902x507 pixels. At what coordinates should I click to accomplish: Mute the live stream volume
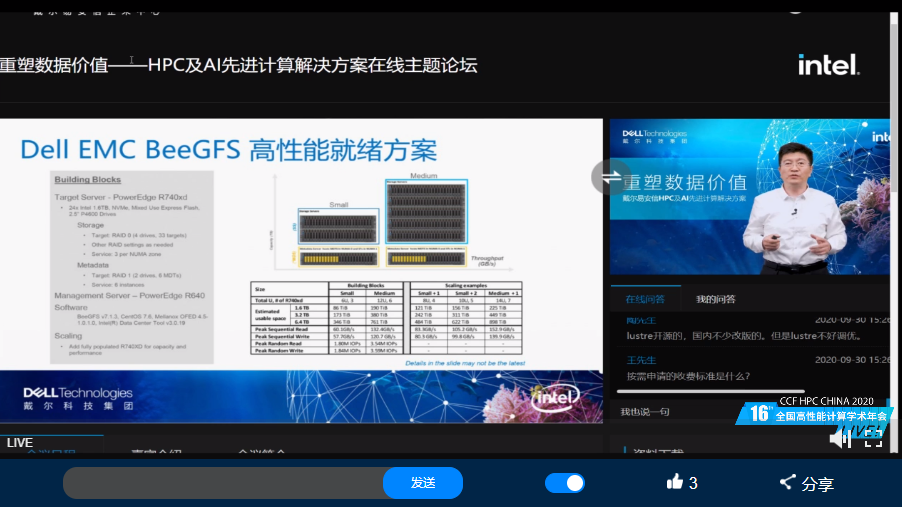coord(839,438)
